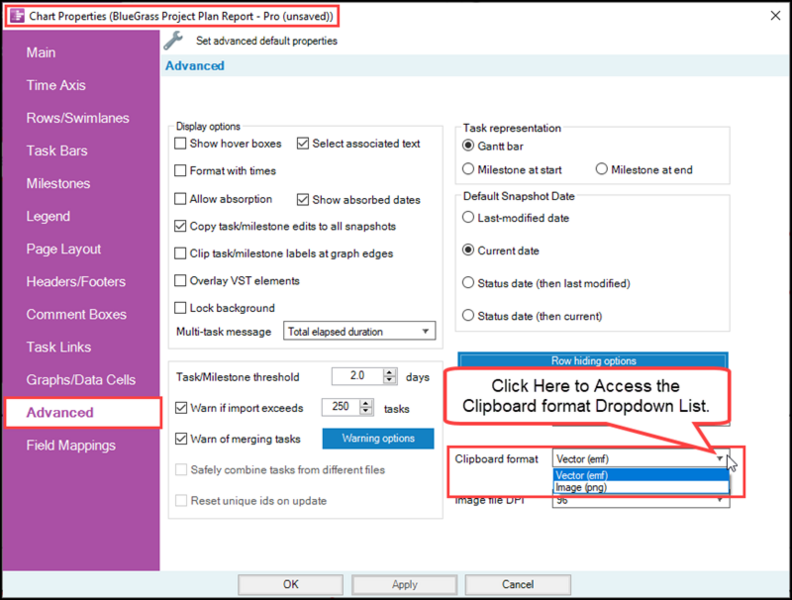Image resolution: width=792 pixels, height=600 pixels.
Task: Toggle Warn of merging tasks
Action: [181, 439]
